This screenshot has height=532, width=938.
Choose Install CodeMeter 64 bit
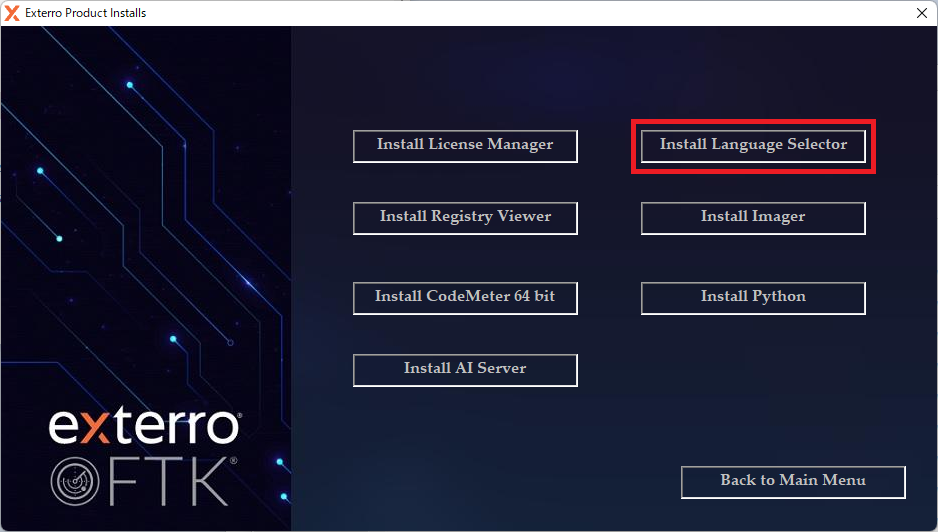[465, 298]
